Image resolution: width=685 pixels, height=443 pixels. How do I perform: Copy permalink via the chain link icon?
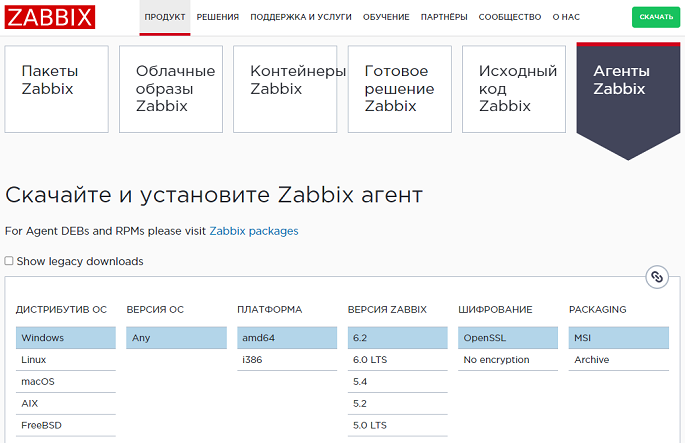point(657,277)
